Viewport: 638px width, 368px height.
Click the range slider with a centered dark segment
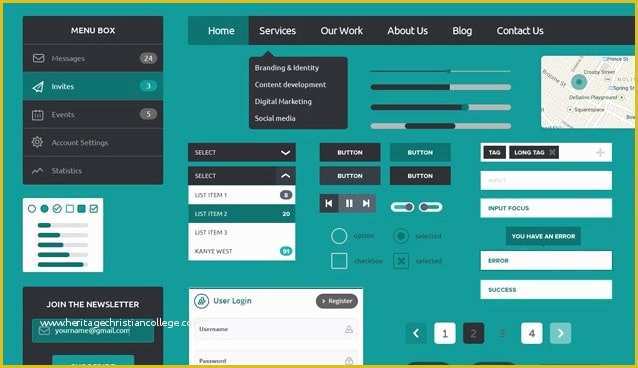click(441, 126)
